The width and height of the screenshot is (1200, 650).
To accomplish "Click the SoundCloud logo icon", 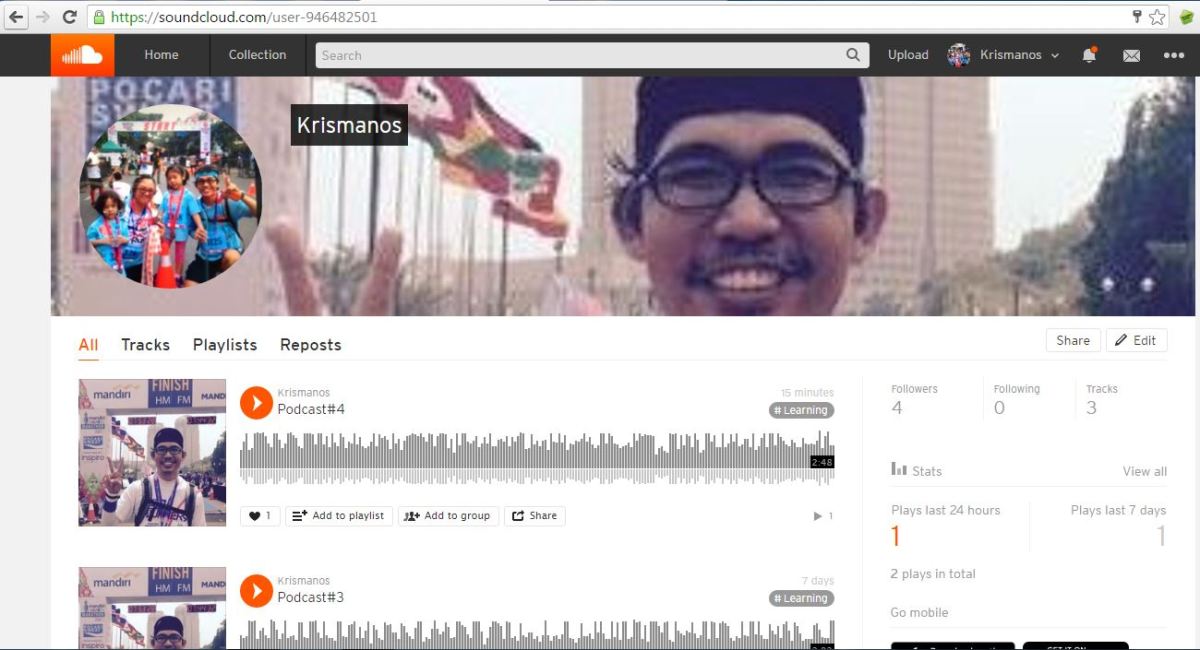I will pos(82,55).
